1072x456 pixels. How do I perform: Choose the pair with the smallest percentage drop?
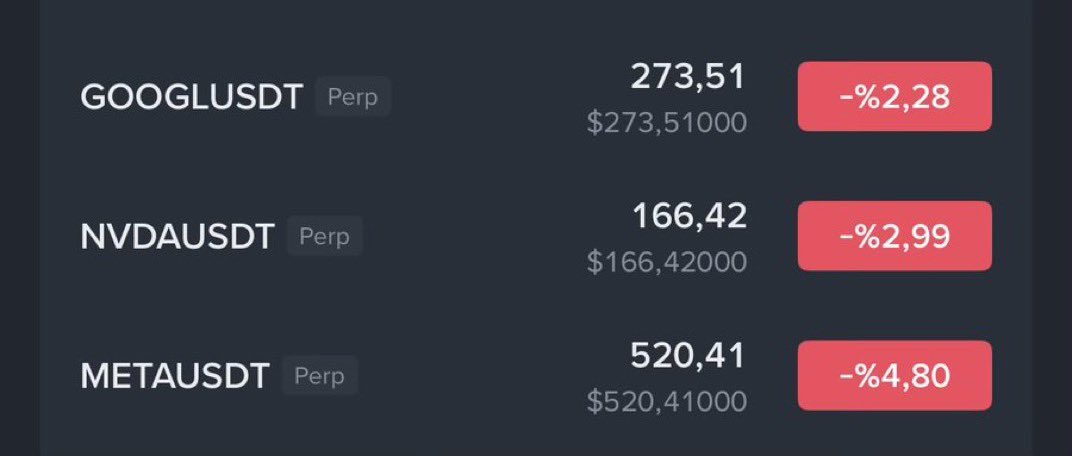(x=191, y=98)
